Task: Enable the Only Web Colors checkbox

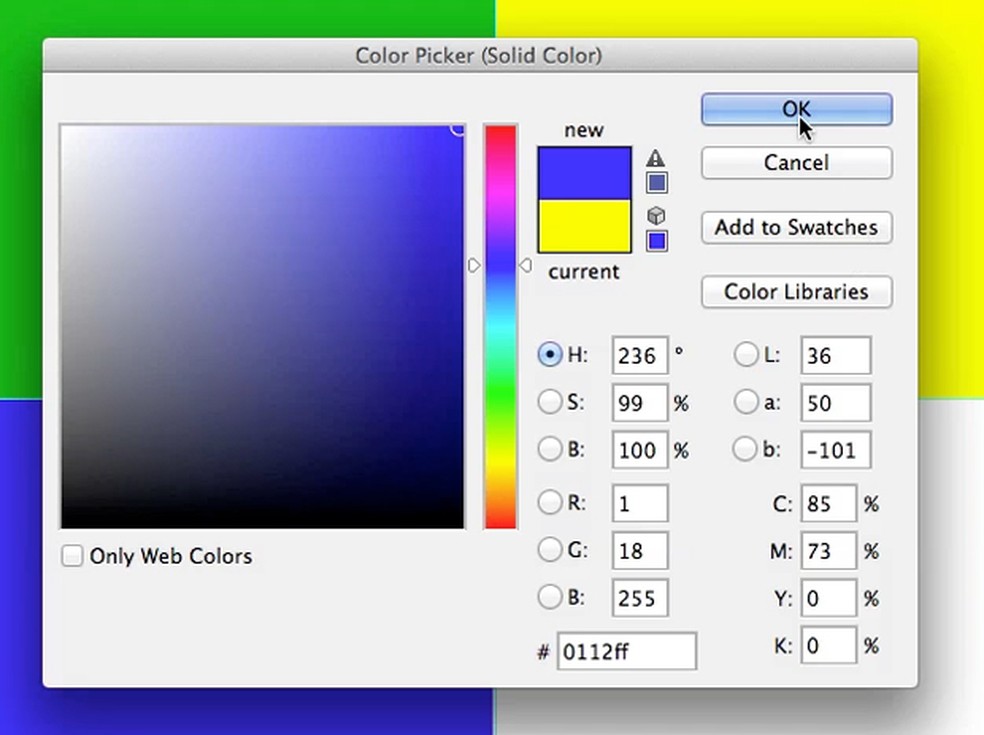Action: pos(72,555)
